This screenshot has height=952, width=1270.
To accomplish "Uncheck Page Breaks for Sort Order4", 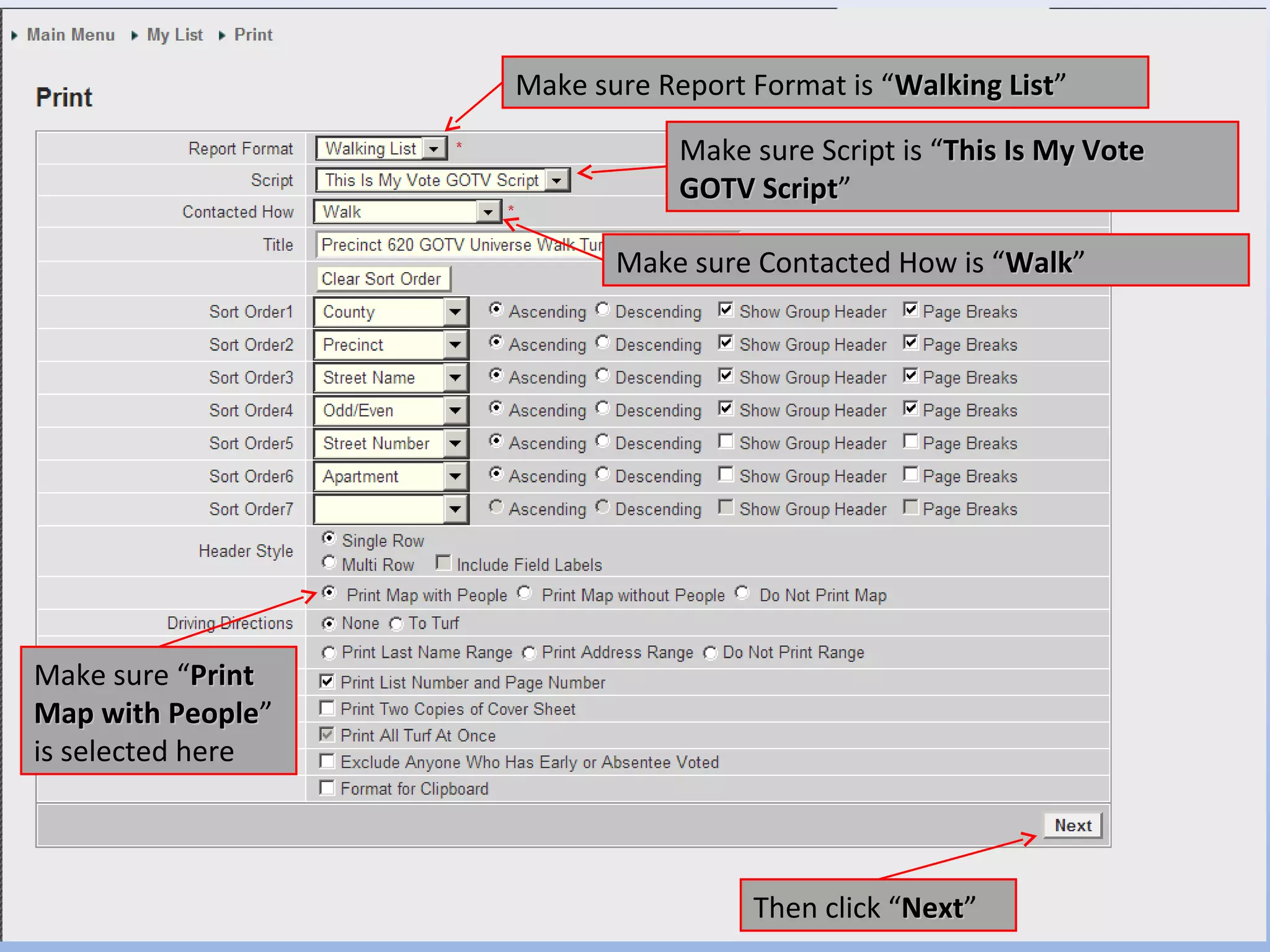I will pos(910,407).
